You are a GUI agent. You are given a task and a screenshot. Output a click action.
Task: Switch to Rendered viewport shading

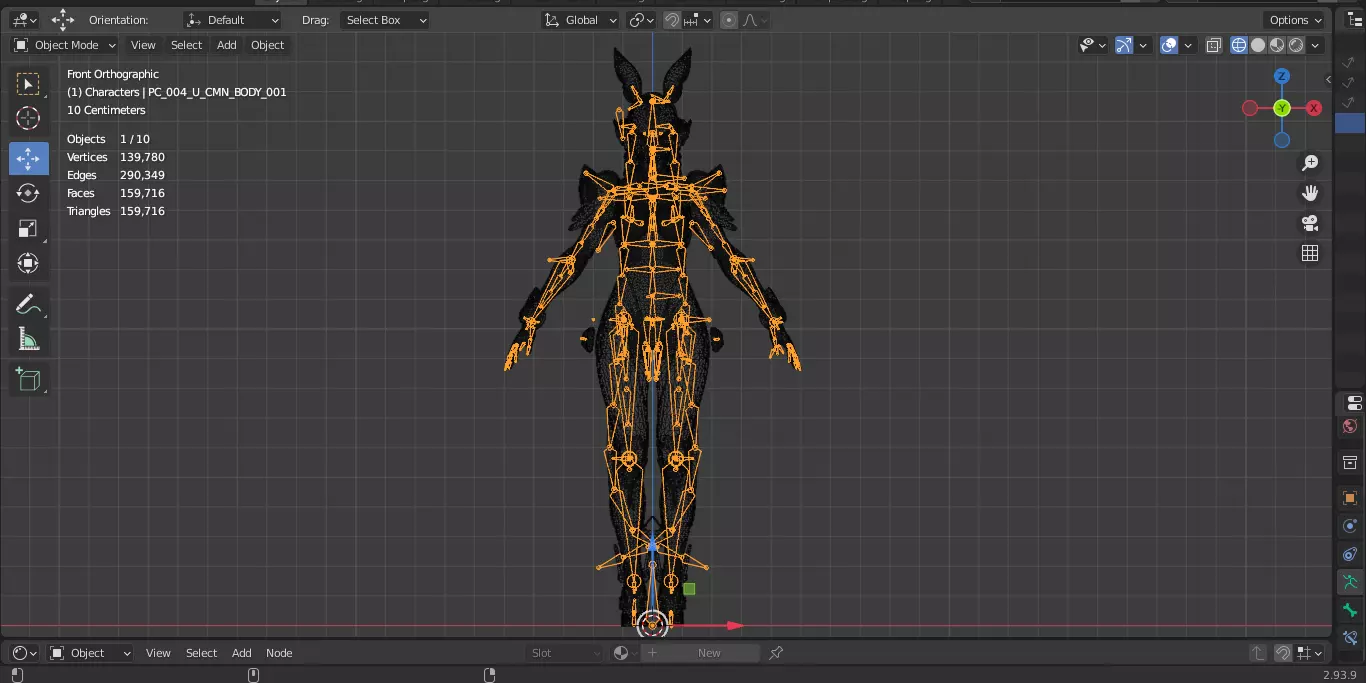coord(1296,45)
